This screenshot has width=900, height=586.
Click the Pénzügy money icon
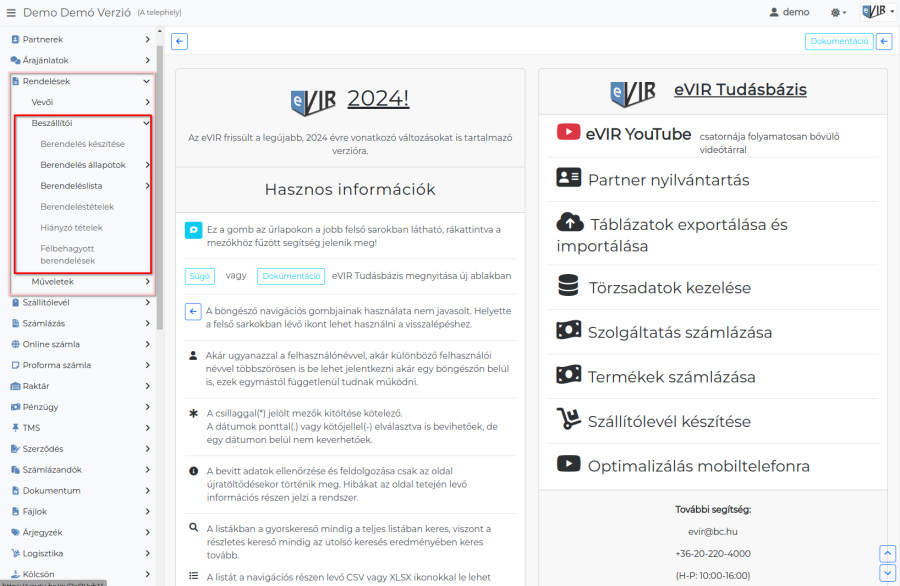coord(15,407)
